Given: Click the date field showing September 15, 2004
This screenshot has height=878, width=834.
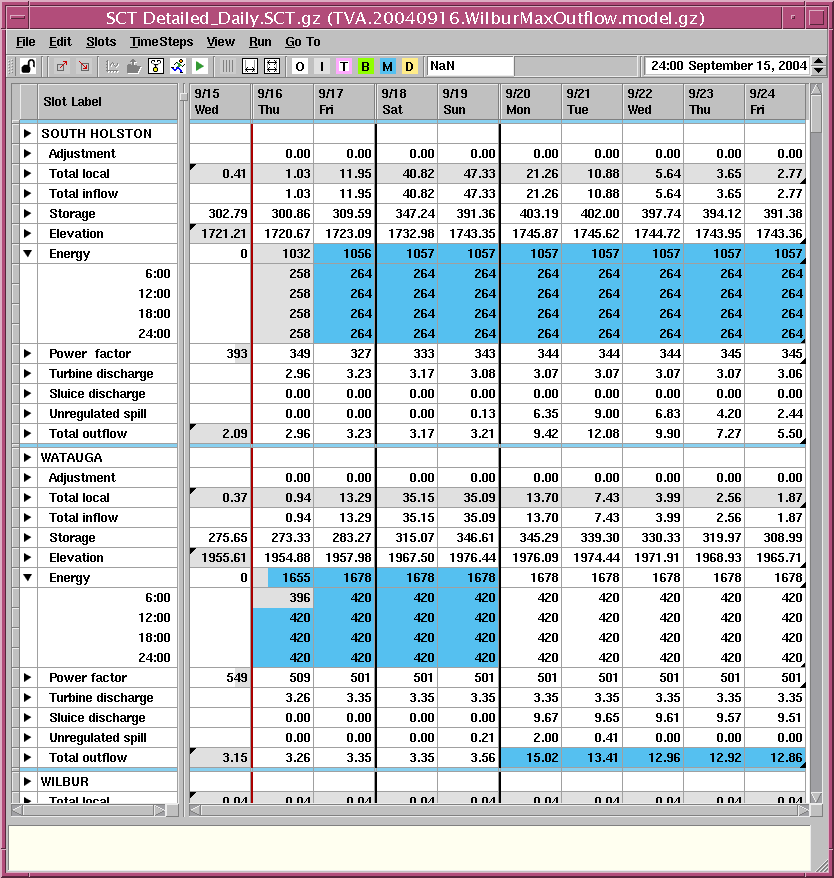Looking at the screenshot, I should click(x=727, y=66).
